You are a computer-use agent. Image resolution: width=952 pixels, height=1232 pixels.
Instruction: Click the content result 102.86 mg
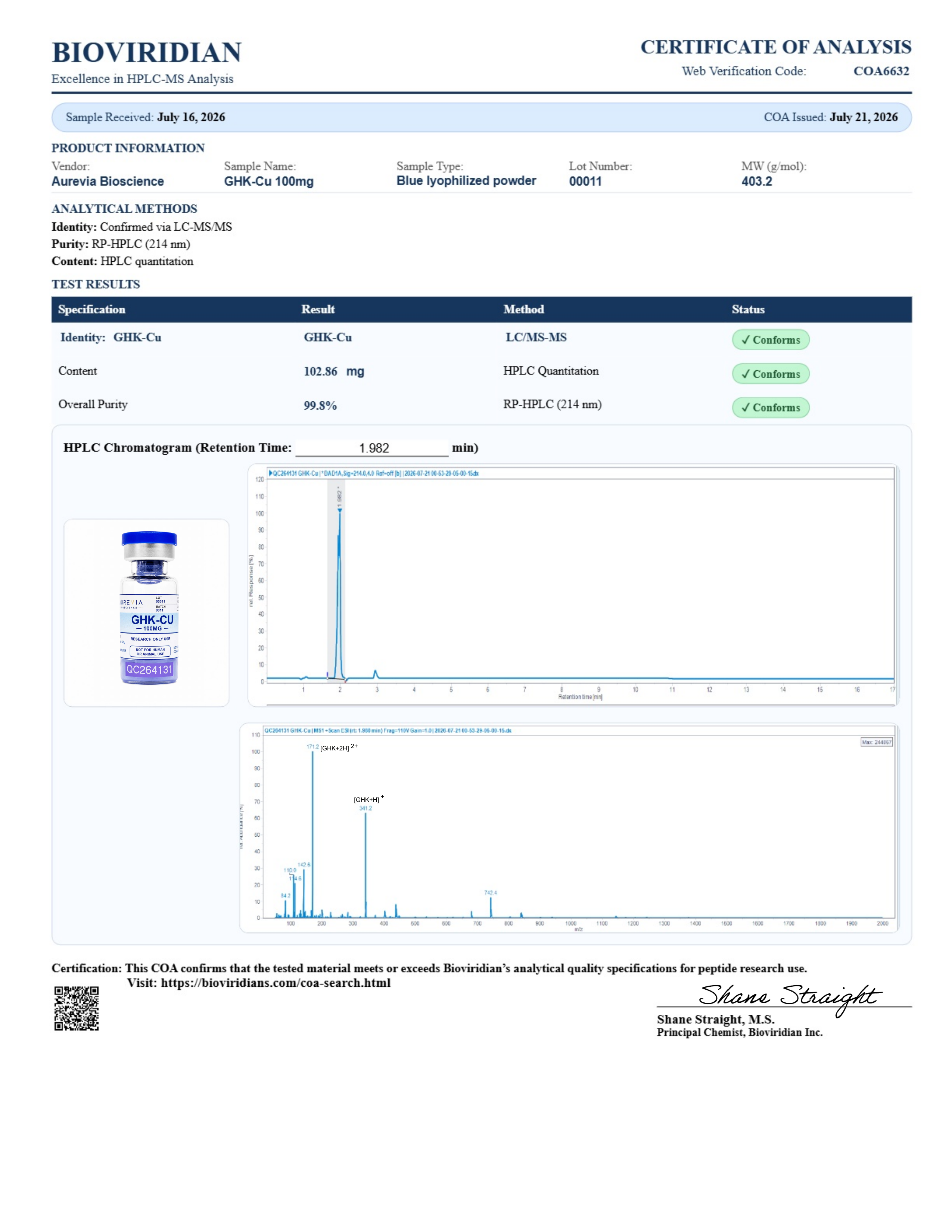tap(334, 371)
